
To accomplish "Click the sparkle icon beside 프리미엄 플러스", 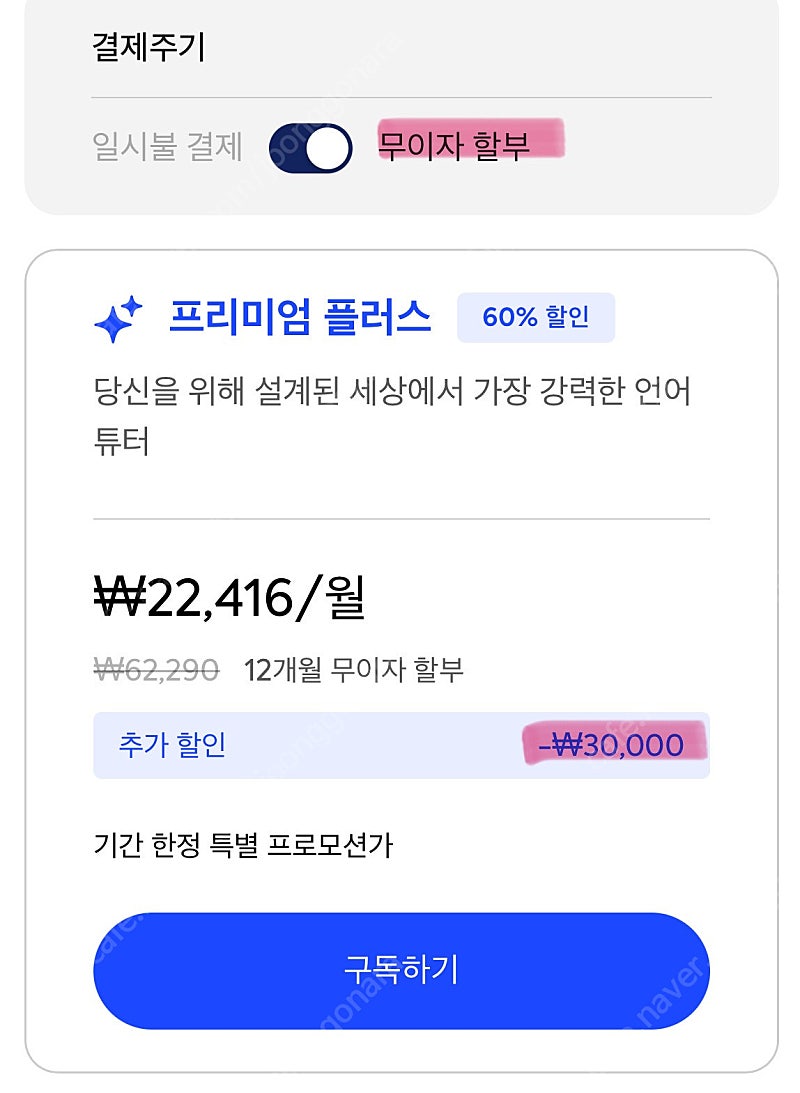I will point(118,319).
